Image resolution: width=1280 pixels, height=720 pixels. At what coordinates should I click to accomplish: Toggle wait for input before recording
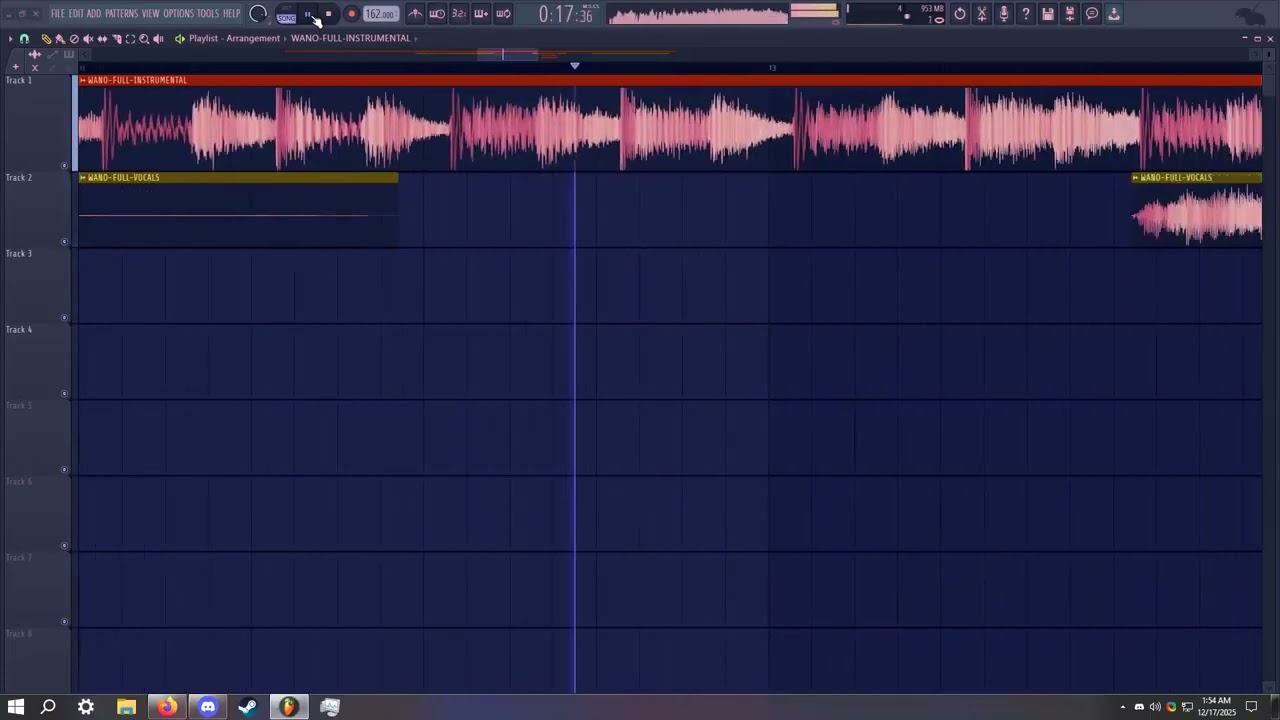[437, 14]
